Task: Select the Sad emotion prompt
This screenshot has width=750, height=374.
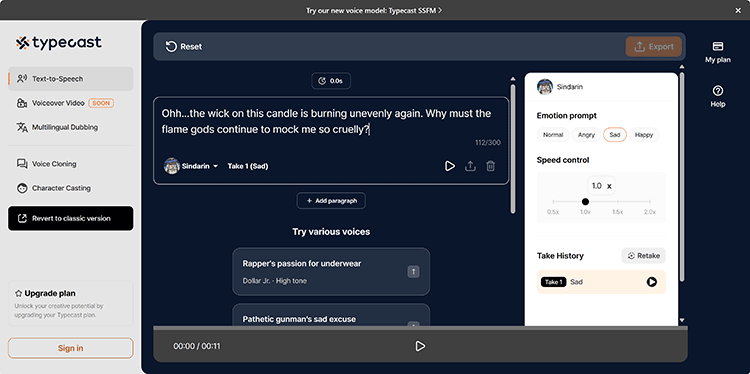Action: pos(615,135)
